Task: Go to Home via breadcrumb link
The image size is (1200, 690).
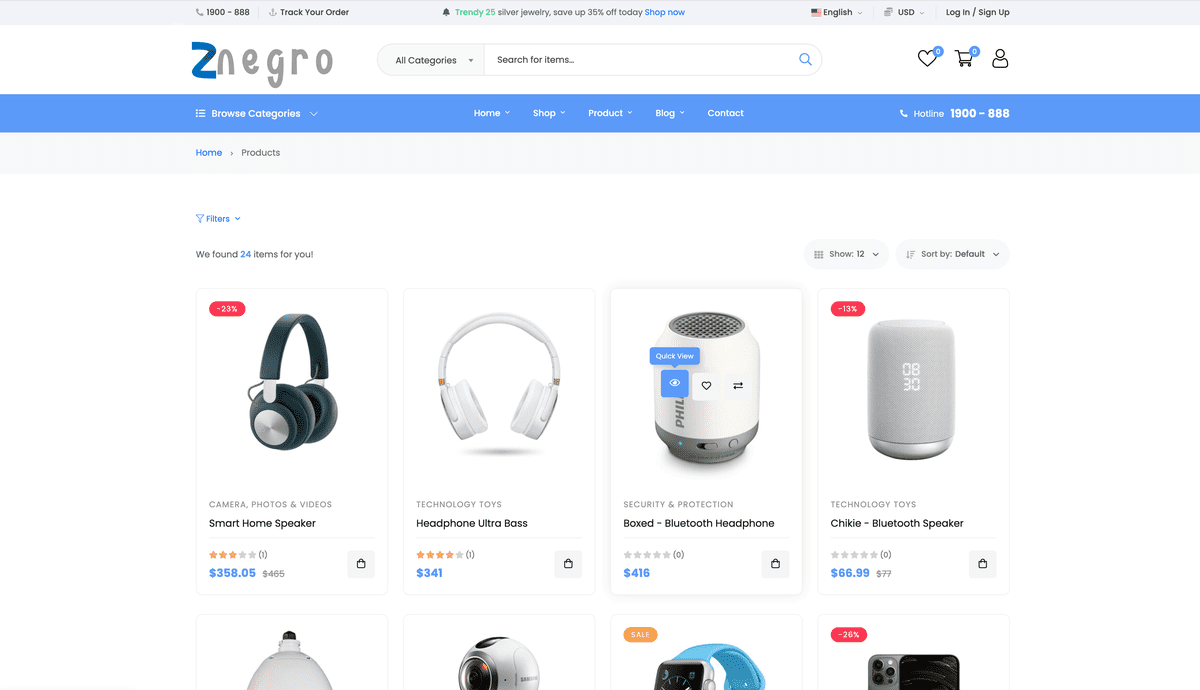Action: point(209,152)
